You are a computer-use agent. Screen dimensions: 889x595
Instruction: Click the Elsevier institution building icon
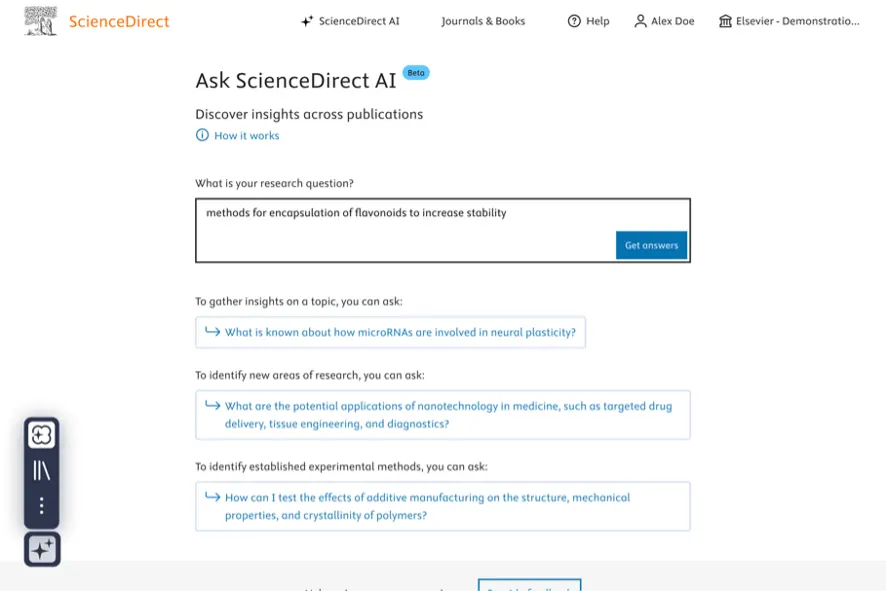point(727,22)
